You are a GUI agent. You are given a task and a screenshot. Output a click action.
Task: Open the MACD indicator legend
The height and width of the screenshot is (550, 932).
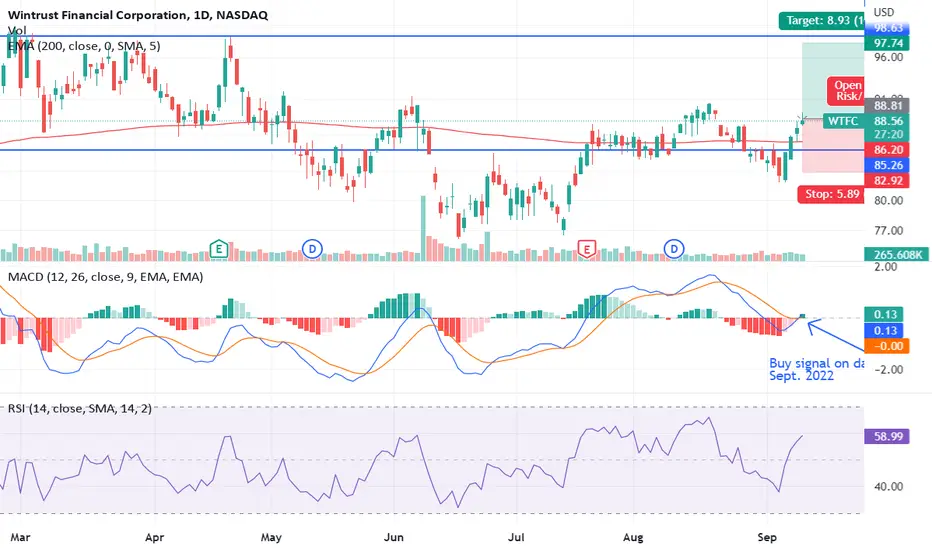105,276
